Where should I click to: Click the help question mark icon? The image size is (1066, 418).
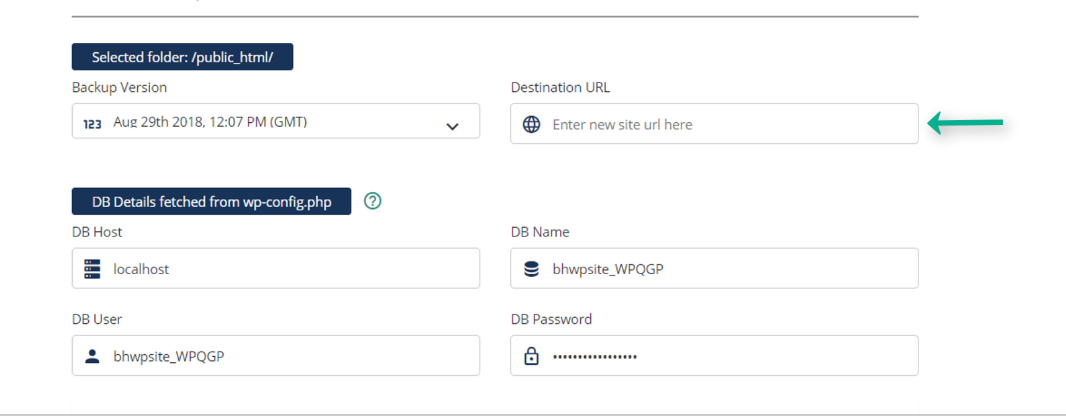click(373, 201)
